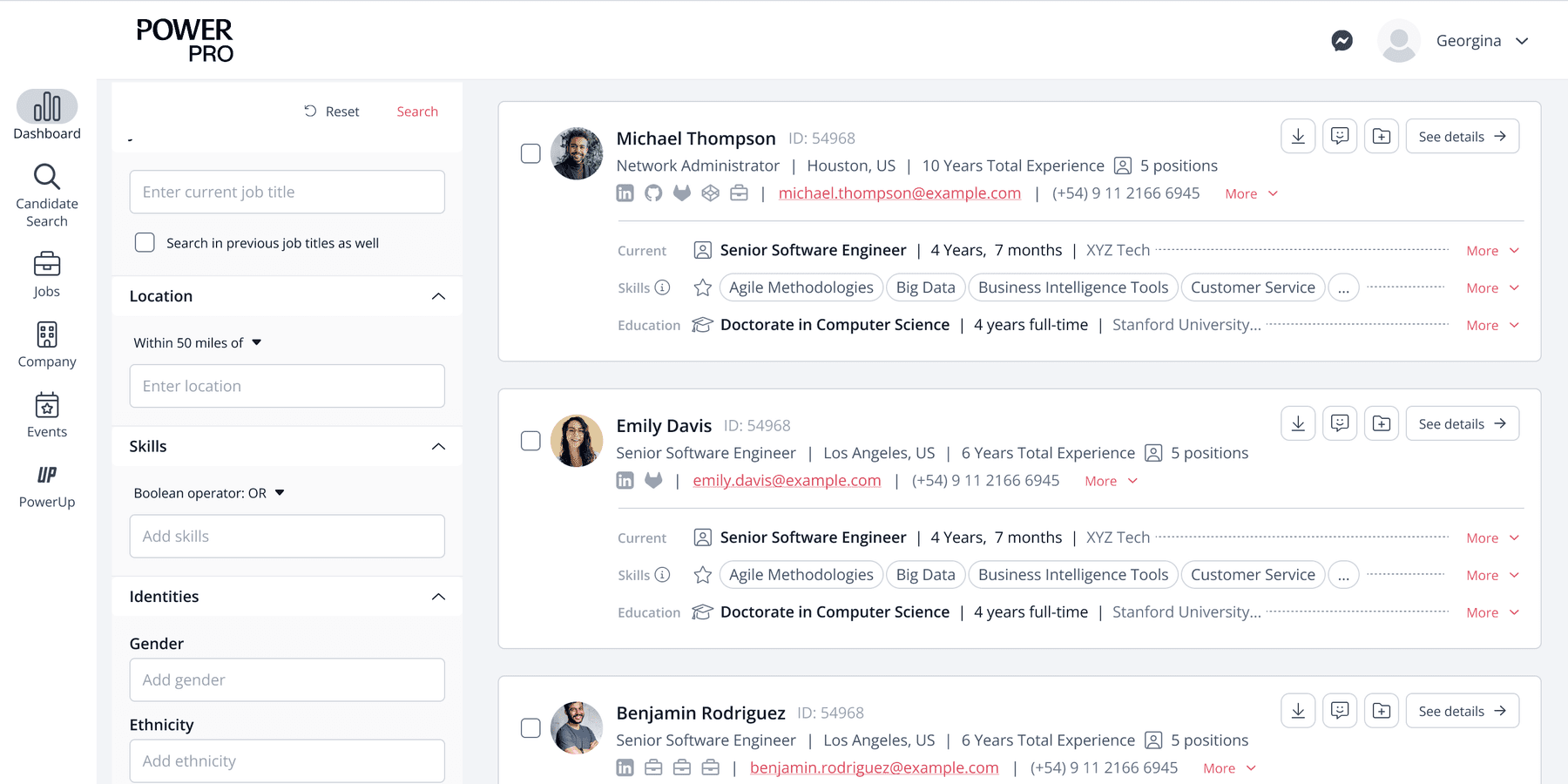Add Emily Davis to a folder
This screenshot has height=784, width=1568.
coord(1382,423)
